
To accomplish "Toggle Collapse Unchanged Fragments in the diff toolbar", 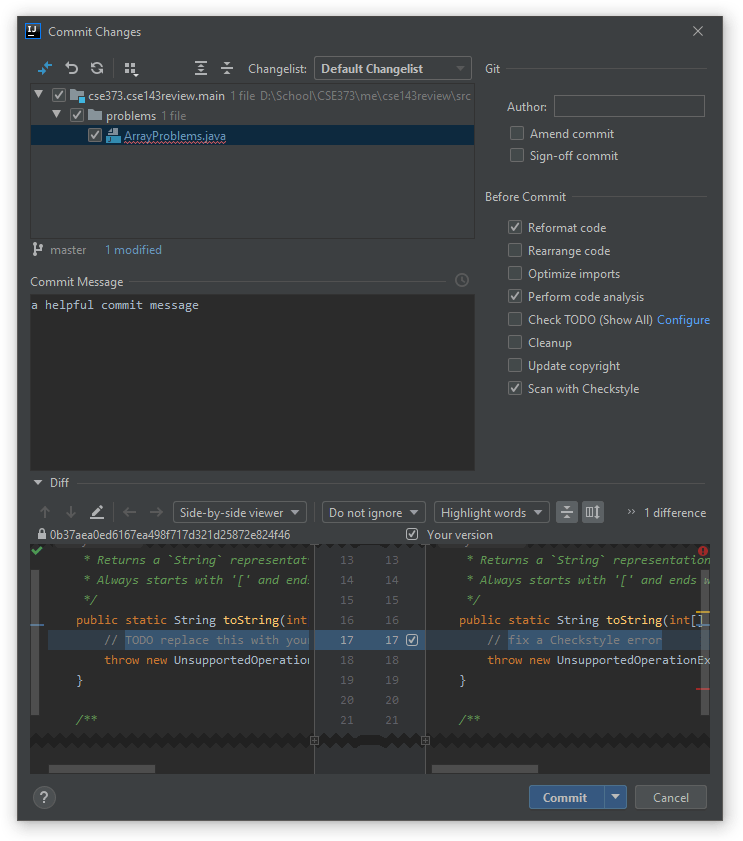I will (x=567, y=512).
